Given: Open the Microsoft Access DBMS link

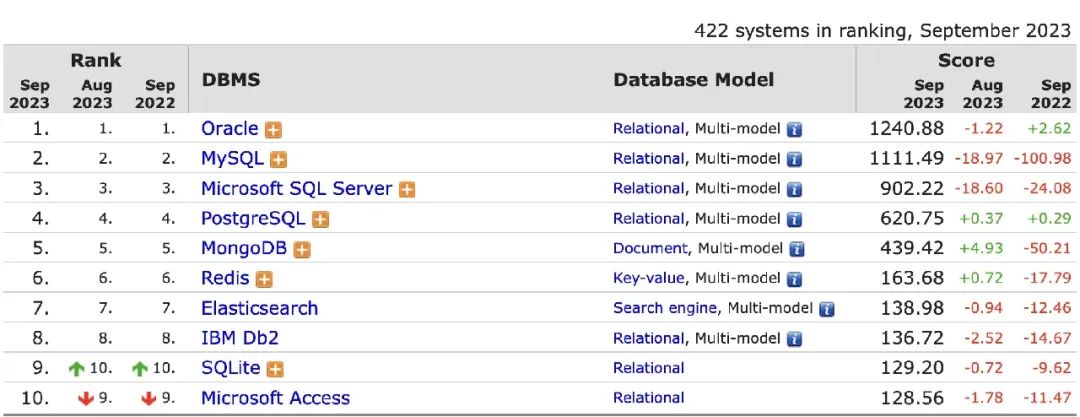Looking at the screenshot, I should (276, 398).
